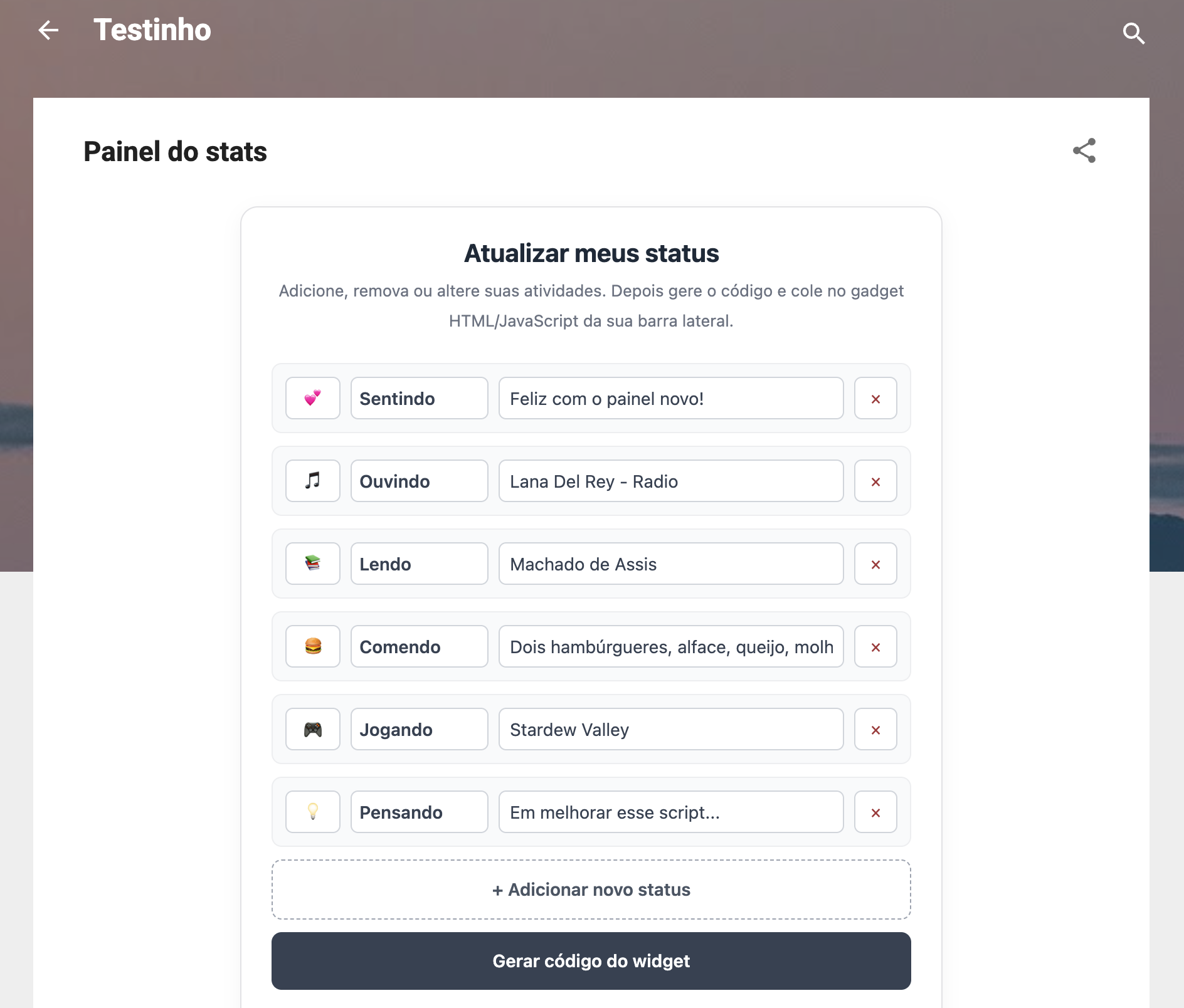The image size is (1184, 1008).
Task: Delete the Pensando status row
Action: point(875,812)
